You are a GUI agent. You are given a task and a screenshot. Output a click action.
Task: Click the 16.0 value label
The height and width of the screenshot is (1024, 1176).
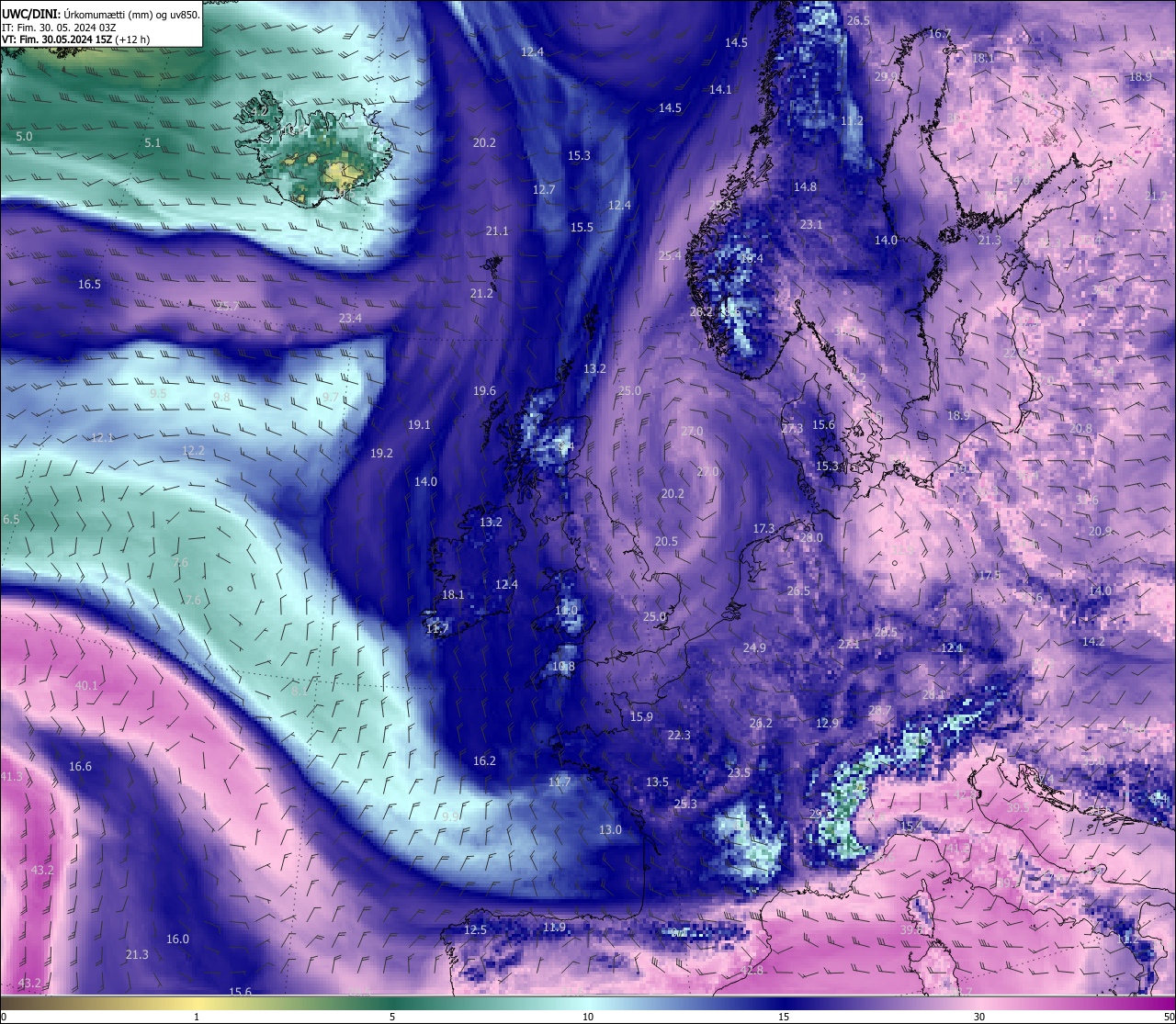[x=177, y=940]
